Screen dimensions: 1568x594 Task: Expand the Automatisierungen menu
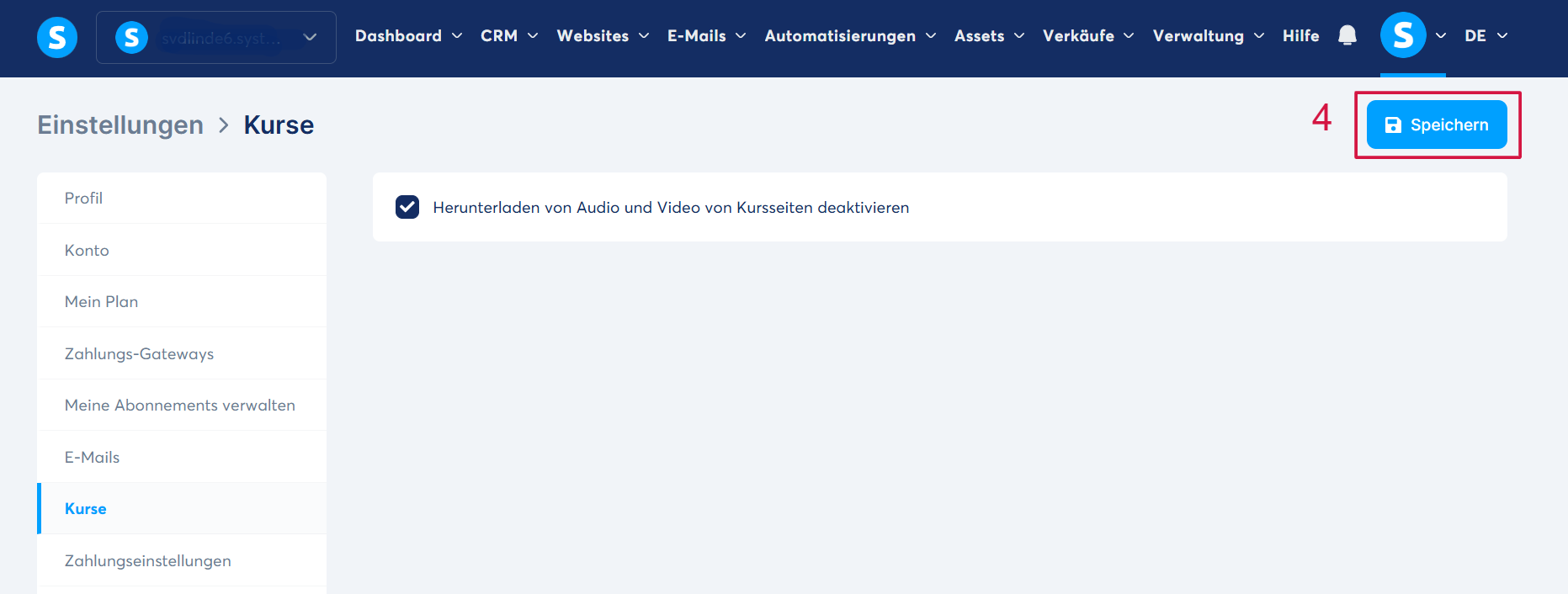850,35
